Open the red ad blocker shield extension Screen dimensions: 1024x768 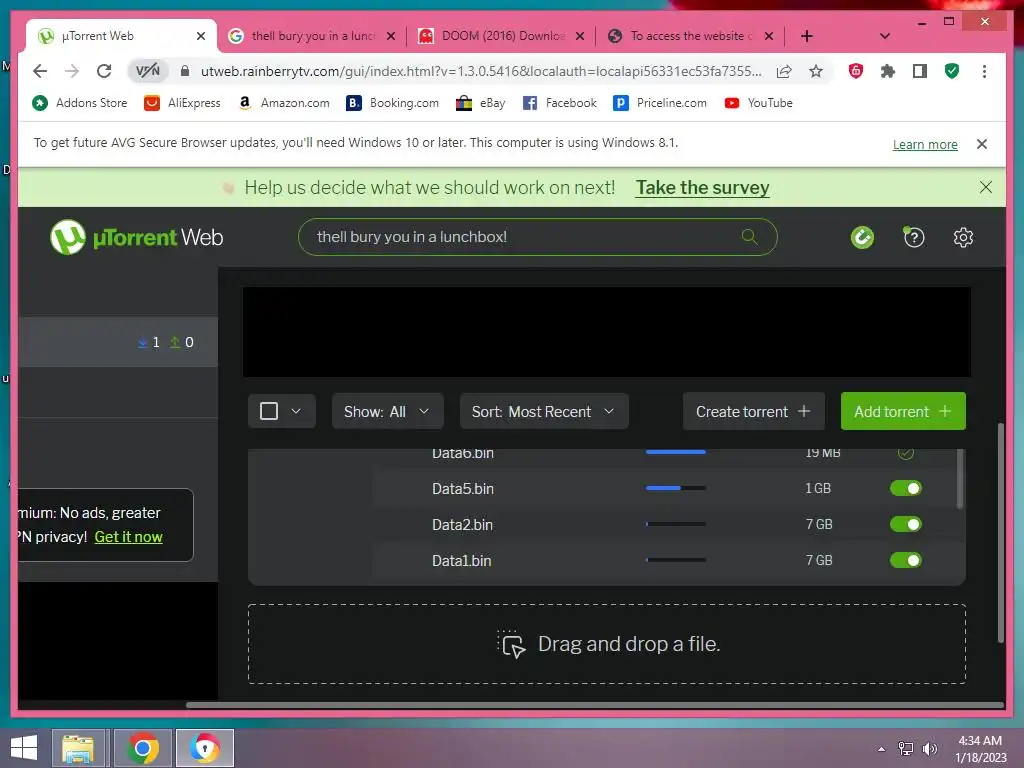point(856,71)
